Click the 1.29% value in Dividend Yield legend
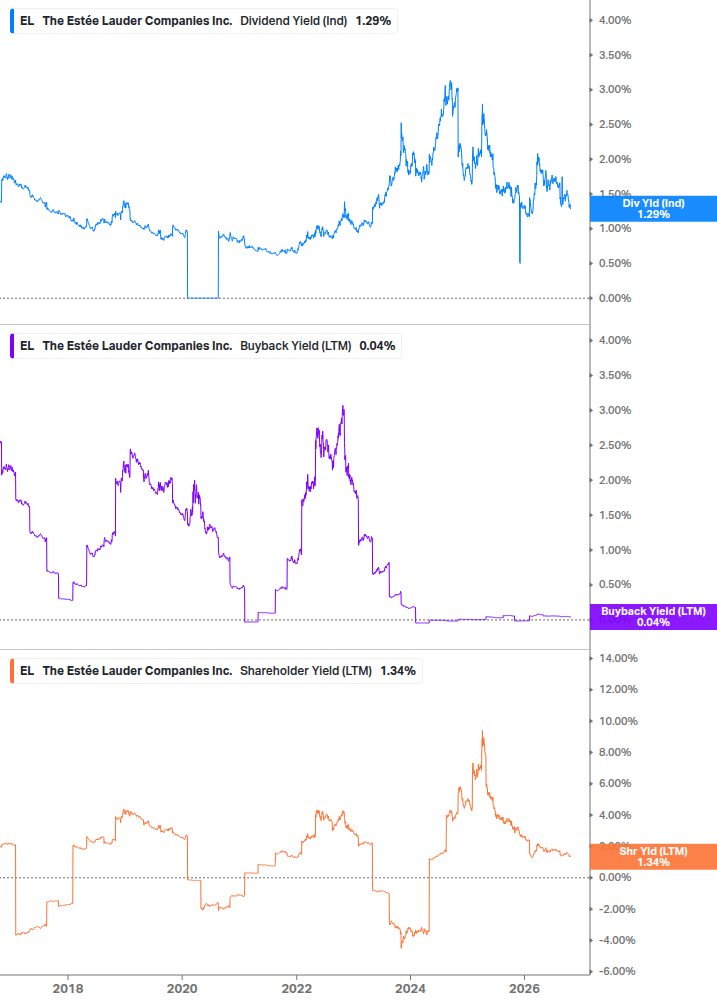Viewport: 717px width, 1005px height. (x=373, y=21)
